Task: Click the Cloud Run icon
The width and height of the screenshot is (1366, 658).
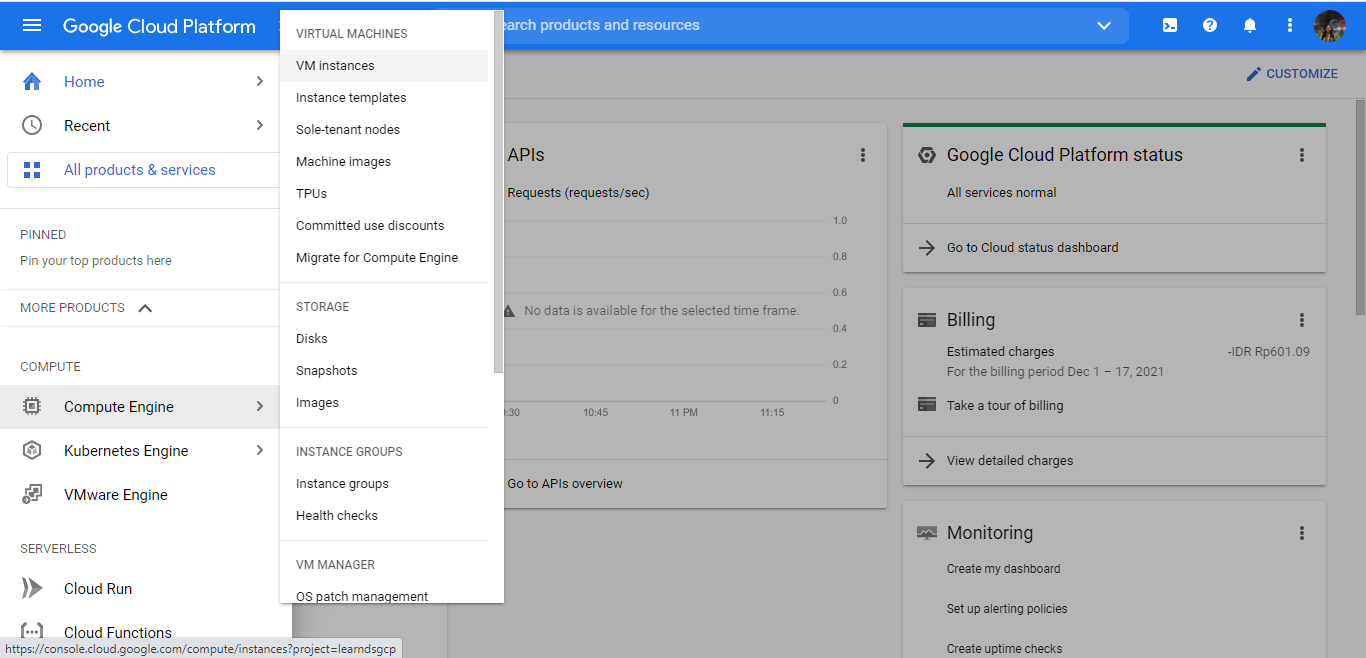Action: pos(32,588)
